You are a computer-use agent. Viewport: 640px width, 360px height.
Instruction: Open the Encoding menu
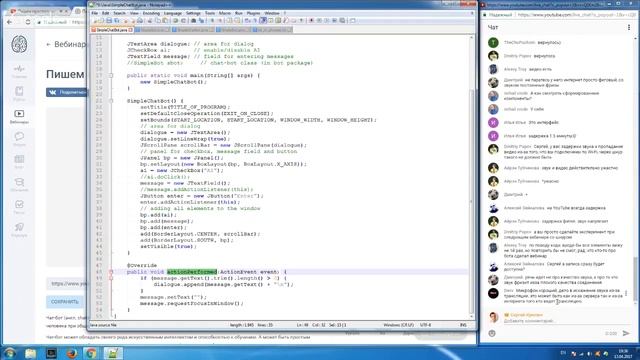(x=151, y=13)
